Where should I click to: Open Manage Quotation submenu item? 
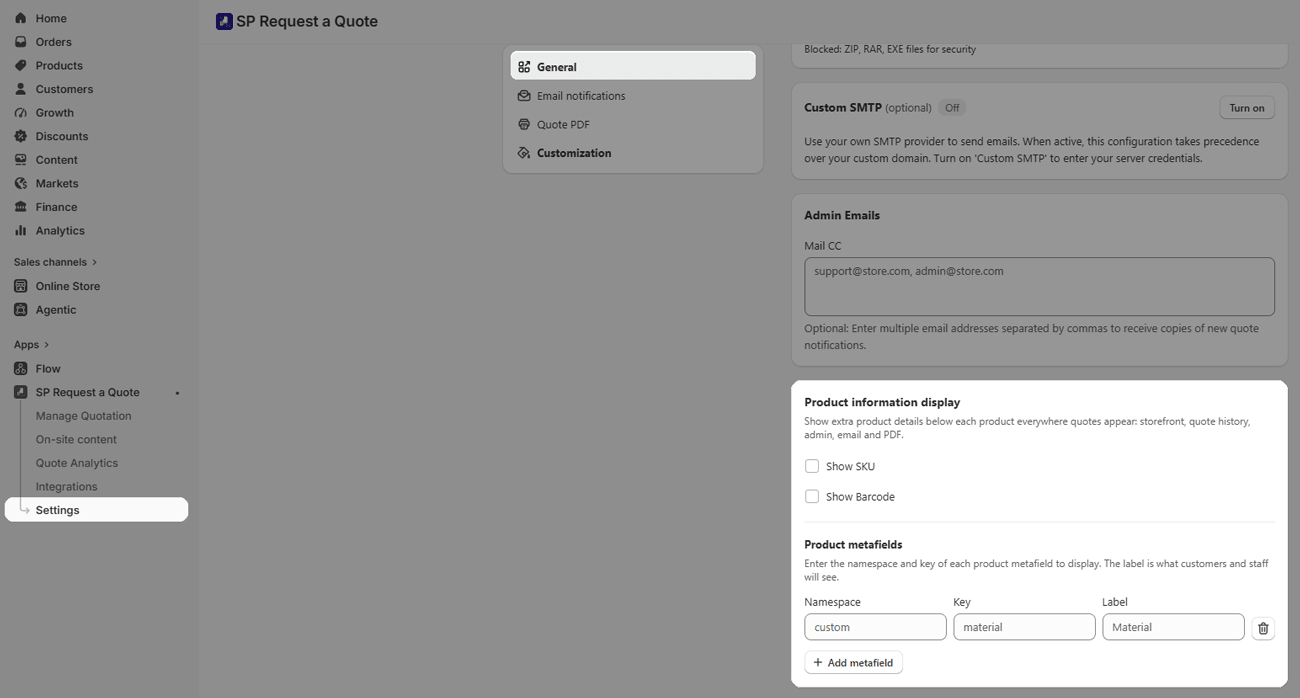point(83,416)
